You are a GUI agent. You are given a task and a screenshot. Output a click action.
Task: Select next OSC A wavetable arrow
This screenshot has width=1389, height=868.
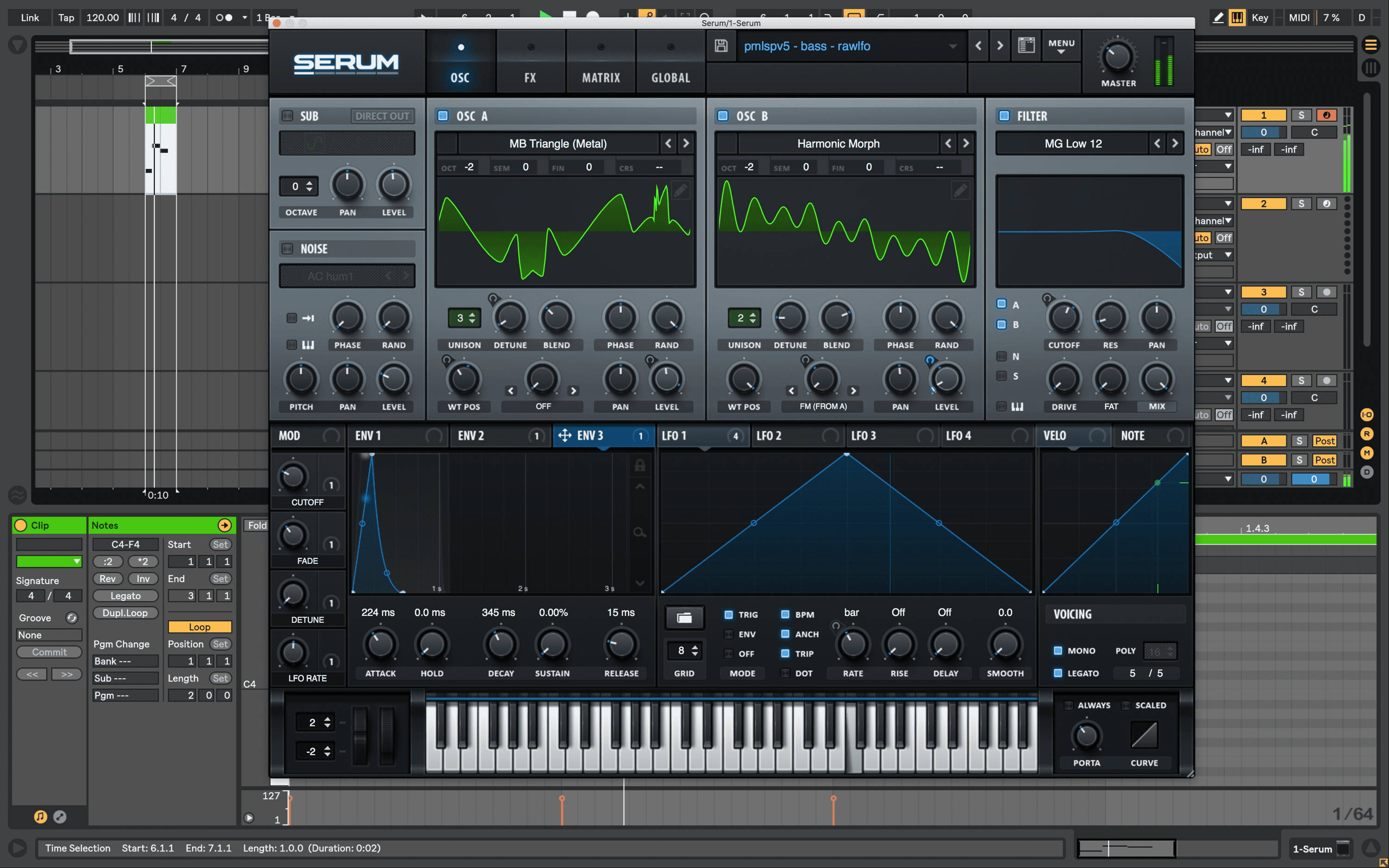pyautogui.click(x=685, y=144)
